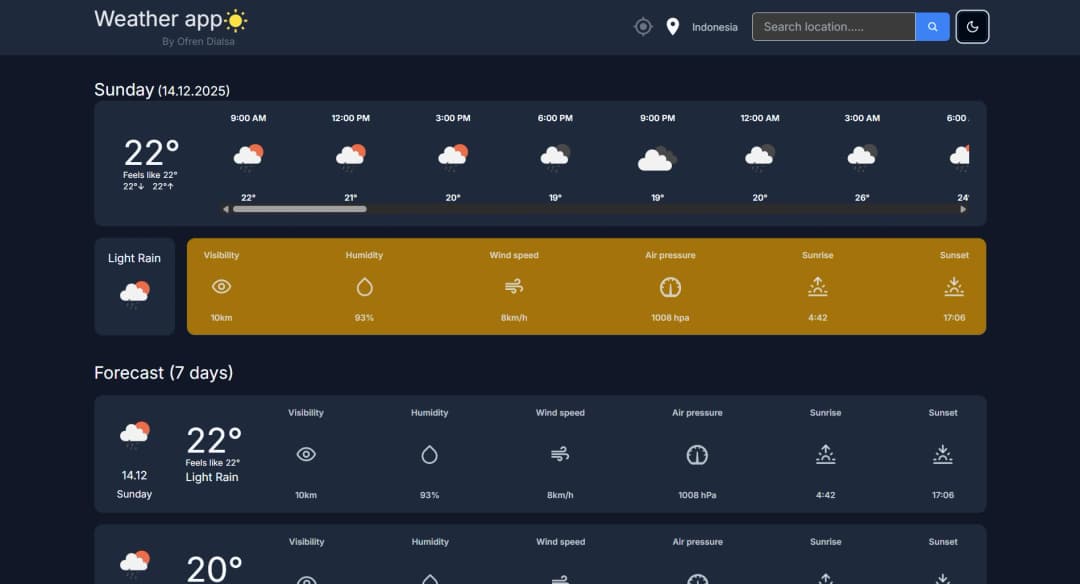
Task: Click the sunrise icon showing 4:42
Action: [x=817, y=287]
